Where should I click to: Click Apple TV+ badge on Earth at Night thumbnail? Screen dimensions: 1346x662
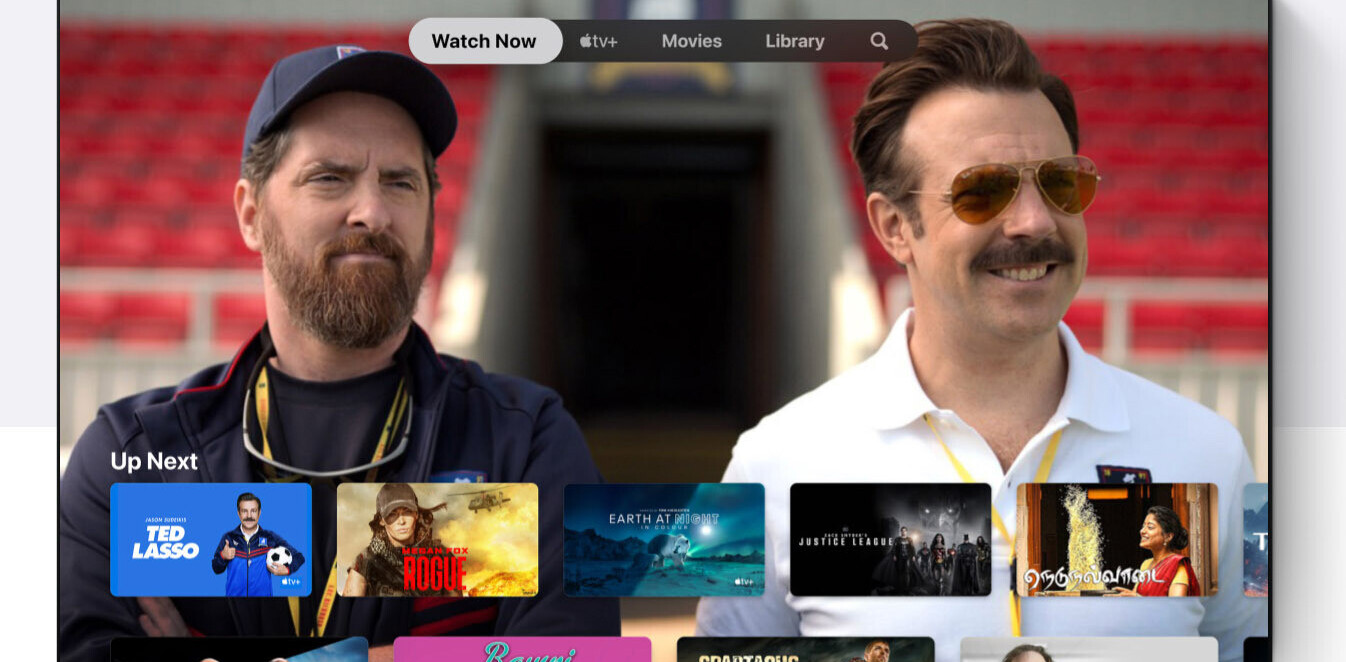[743, 581]
